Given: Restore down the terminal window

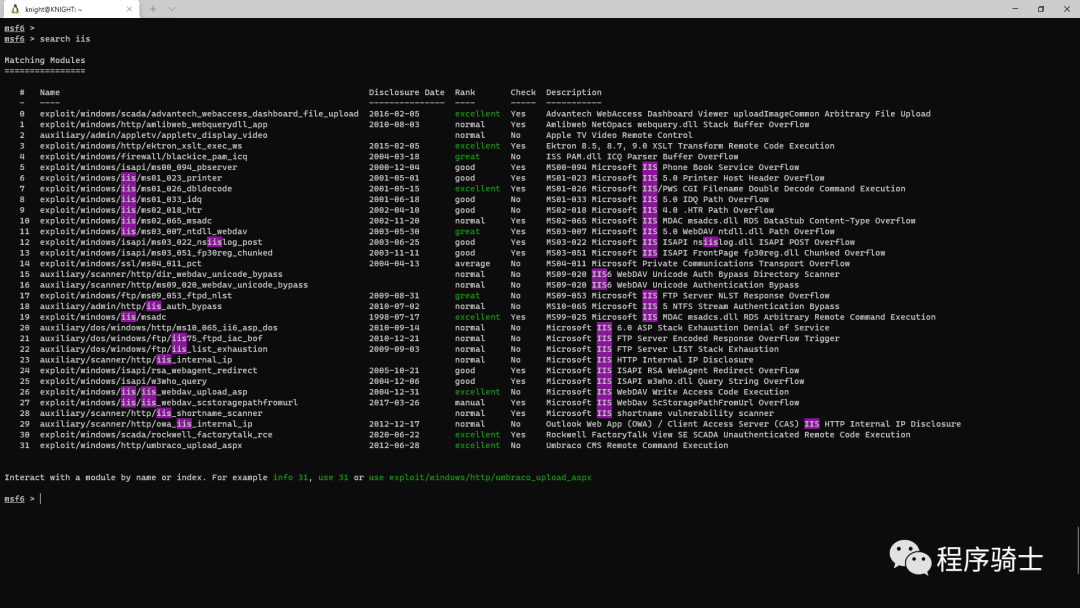Looking at the screenshot, I should 1040,9.
